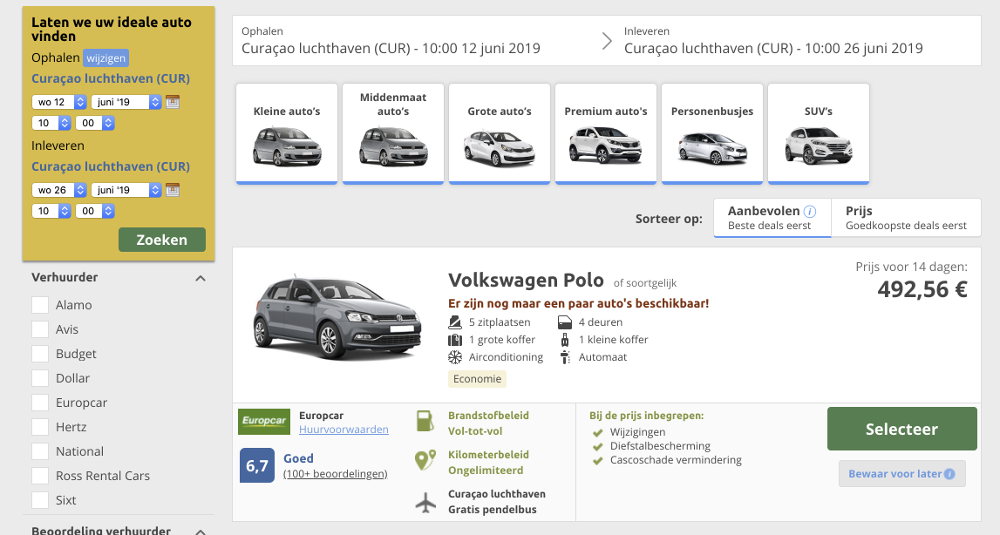The height and width of the screenshot is (535, 1000).
Task: Click return location Curaçao luchthaven (CUR) in sidebar
Action: (x=111, y=166)
